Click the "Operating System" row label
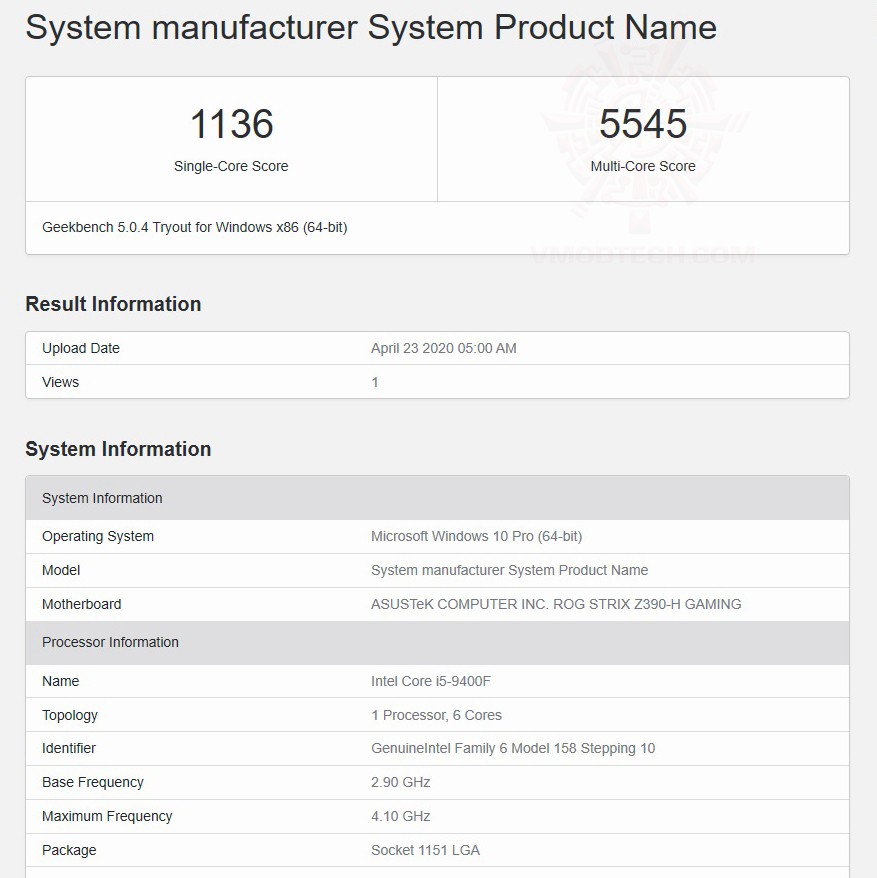The image size is (877, 878). [98, 536]
